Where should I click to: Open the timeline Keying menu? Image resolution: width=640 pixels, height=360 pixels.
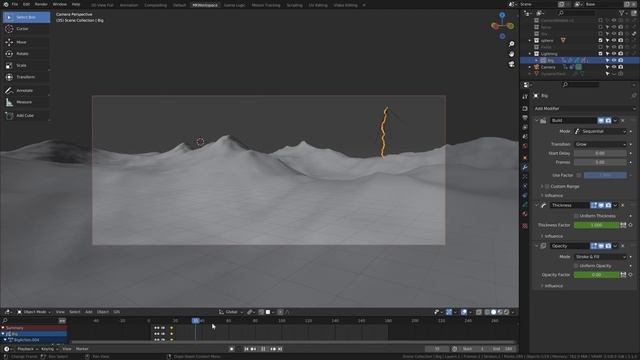point(49,349)
